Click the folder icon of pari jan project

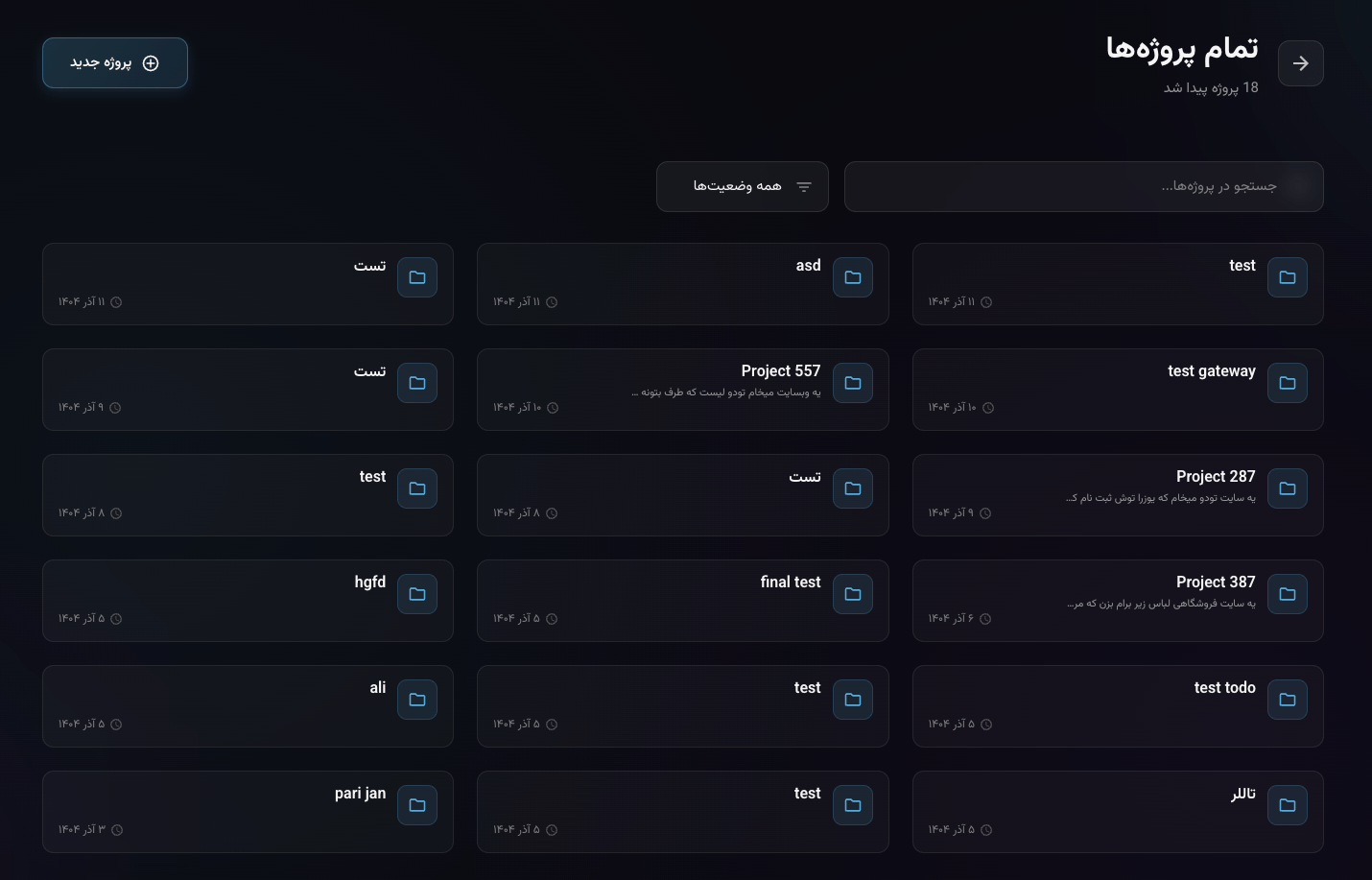[x=417, y=805]
